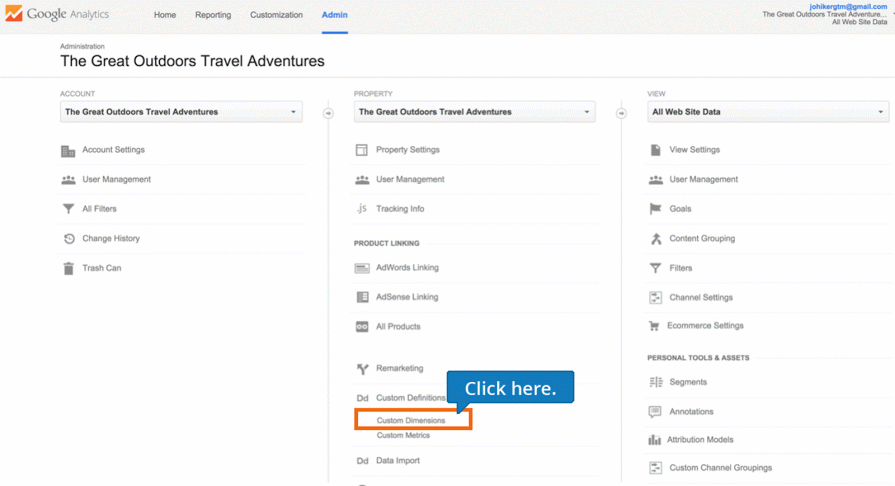Open the Change History link
Screen dimensions: 895x486
pos(111,239)
